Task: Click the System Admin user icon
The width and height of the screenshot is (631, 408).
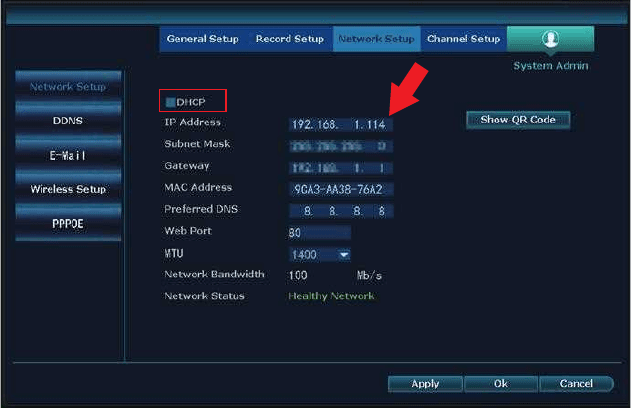Action: coord(550,39)
